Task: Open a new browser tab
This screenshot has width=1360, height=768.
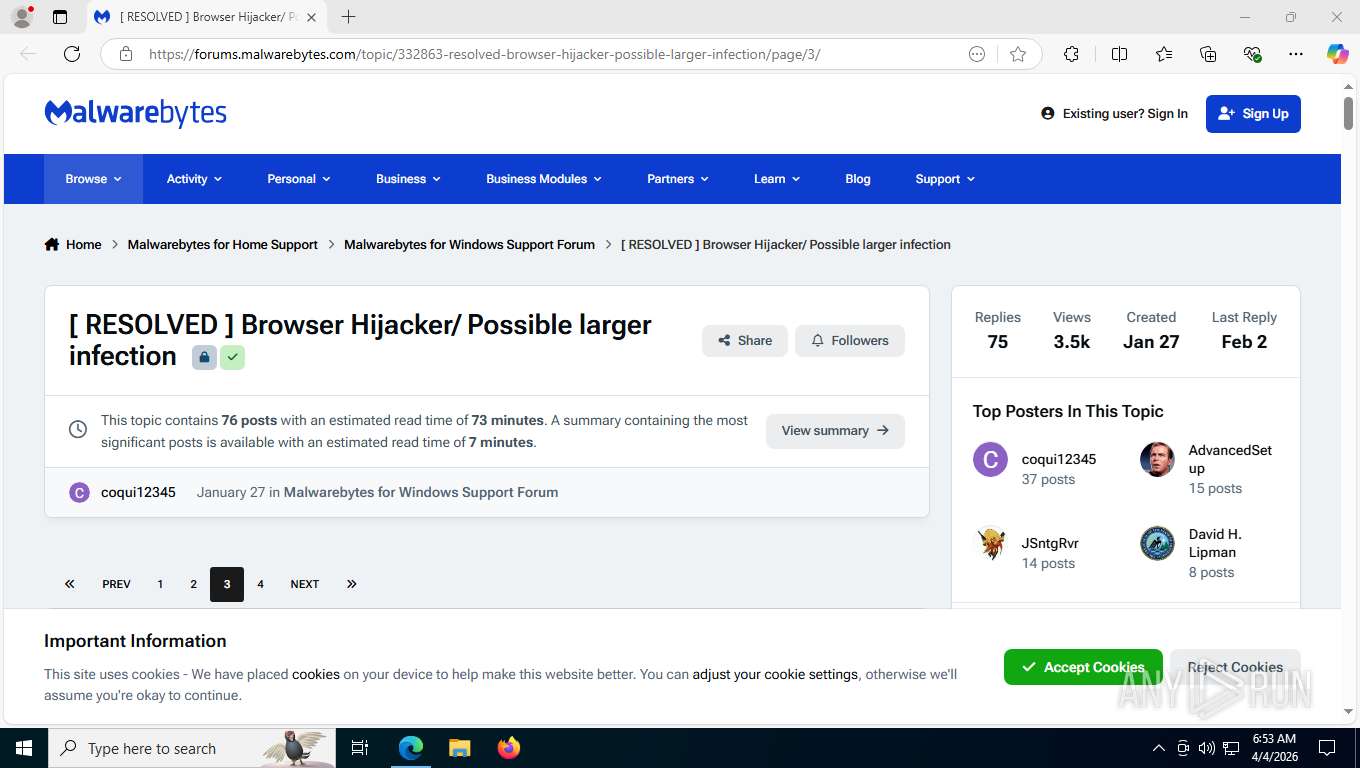Action: pyautogui.click(x=348, y=17)
